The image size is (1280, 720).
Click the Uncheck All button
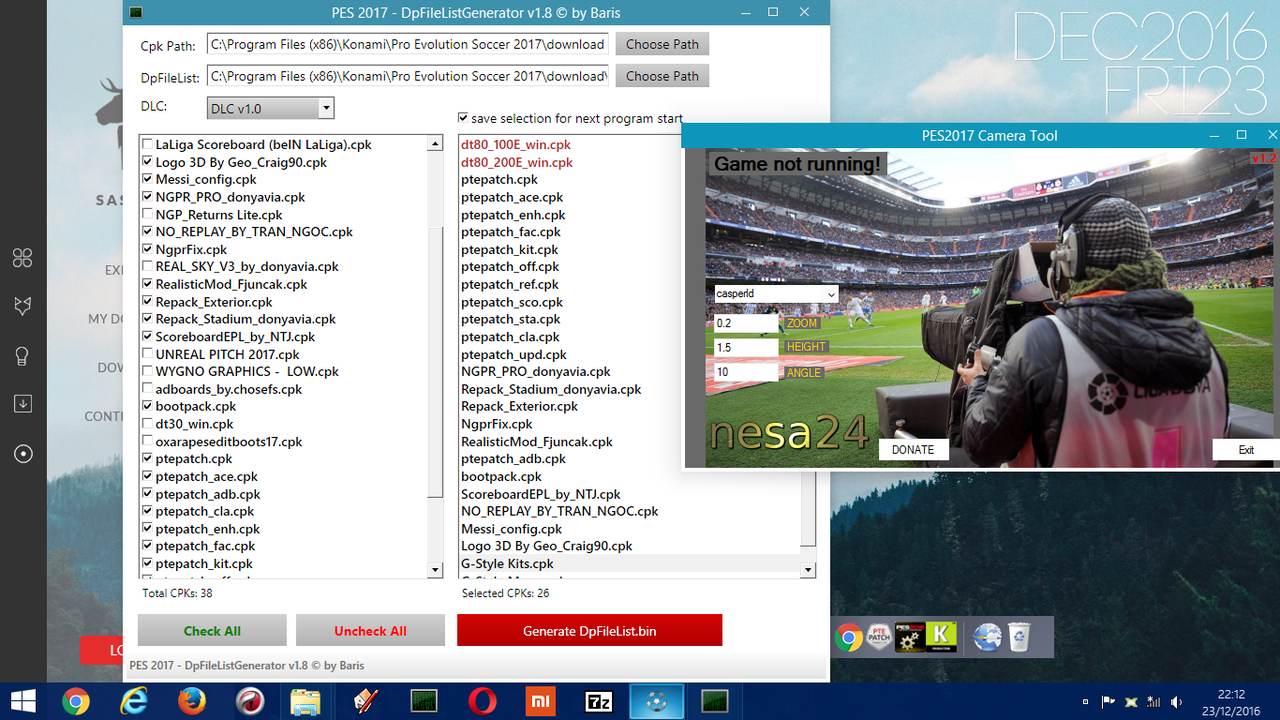370,631
